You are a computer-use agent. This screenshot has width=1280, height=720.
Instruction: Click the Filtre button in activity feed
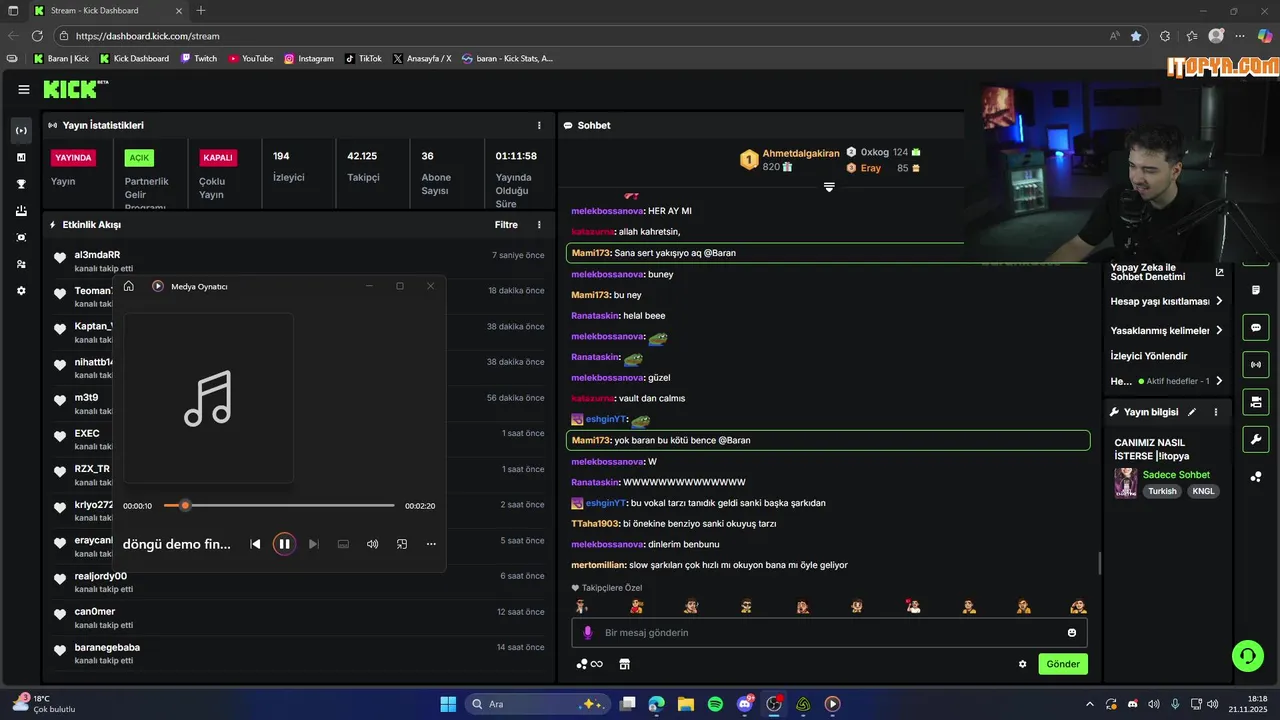(506, 225)
